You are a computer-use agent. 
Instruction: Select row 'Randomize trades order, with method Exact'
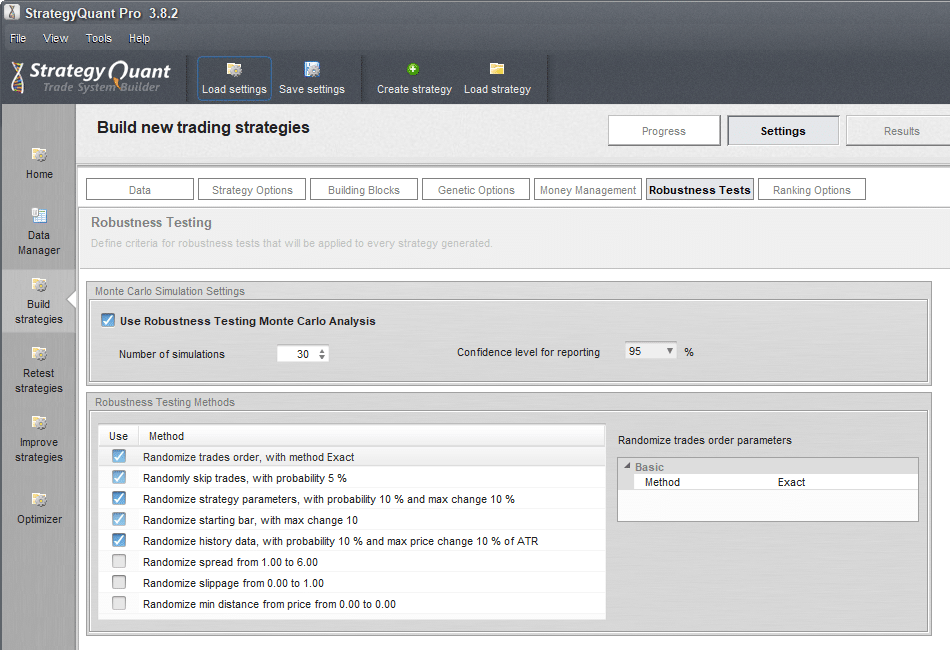click(352, 457)
